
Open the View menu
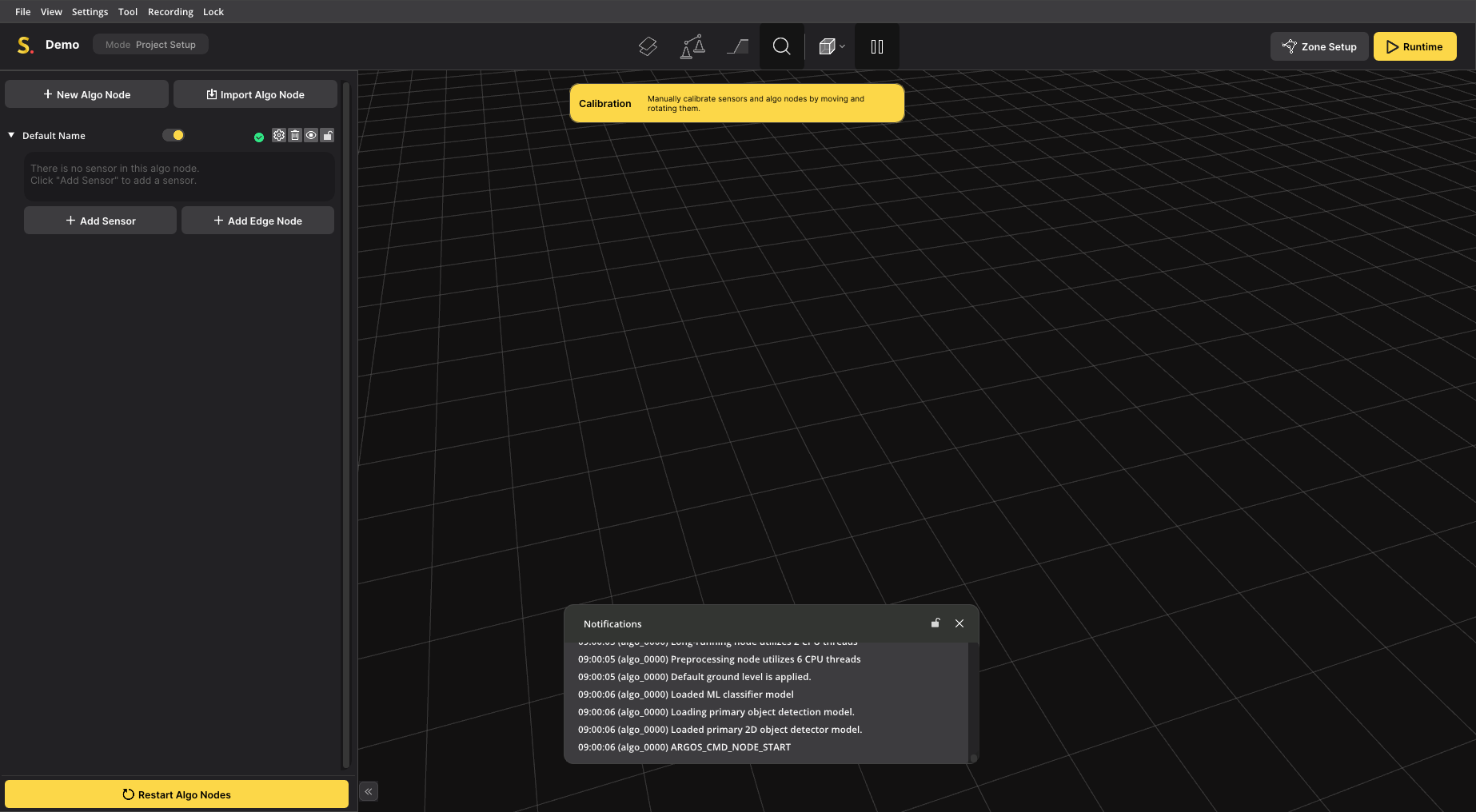click(x=51, y=11)
